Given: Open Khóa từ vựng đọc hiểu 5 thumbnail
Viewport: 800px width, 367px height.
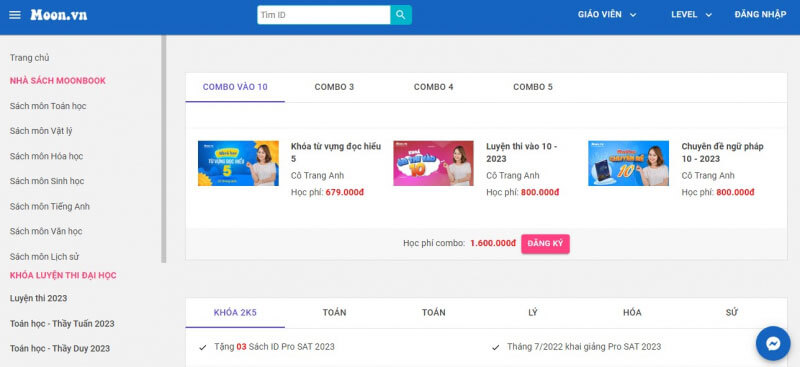Looking at the screenshot, I should point(238,163).
